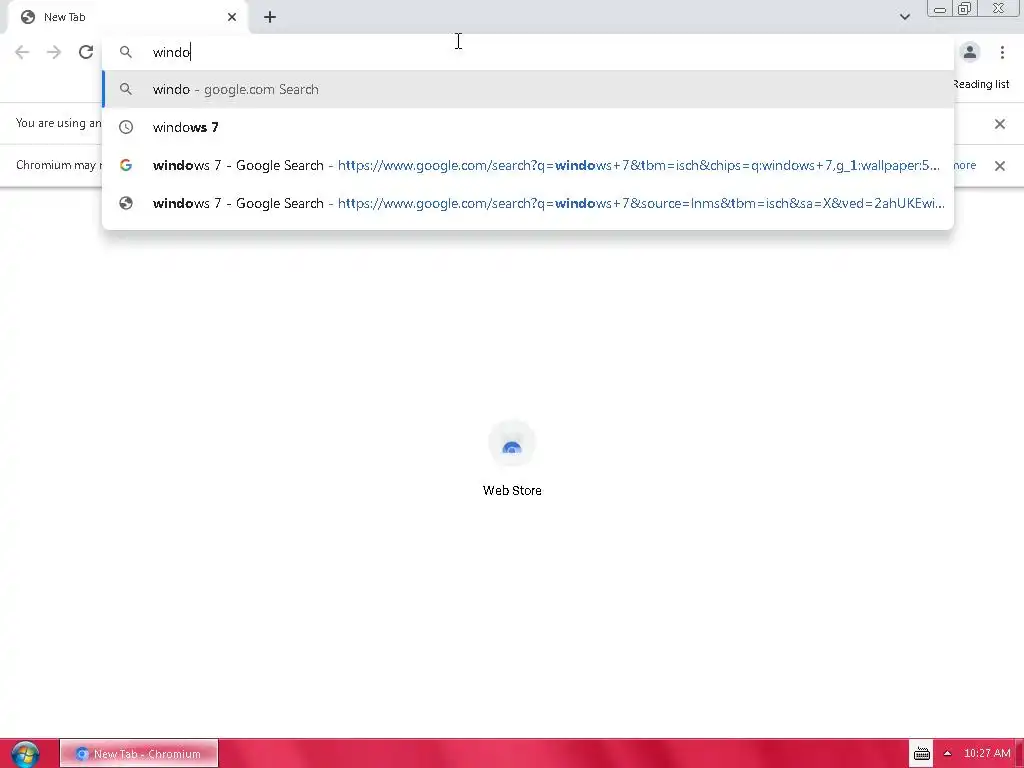The width and height of the screenshot is (1024, 768).
Task: Show hidden system tray icons
Action: (x=947, y=754)
